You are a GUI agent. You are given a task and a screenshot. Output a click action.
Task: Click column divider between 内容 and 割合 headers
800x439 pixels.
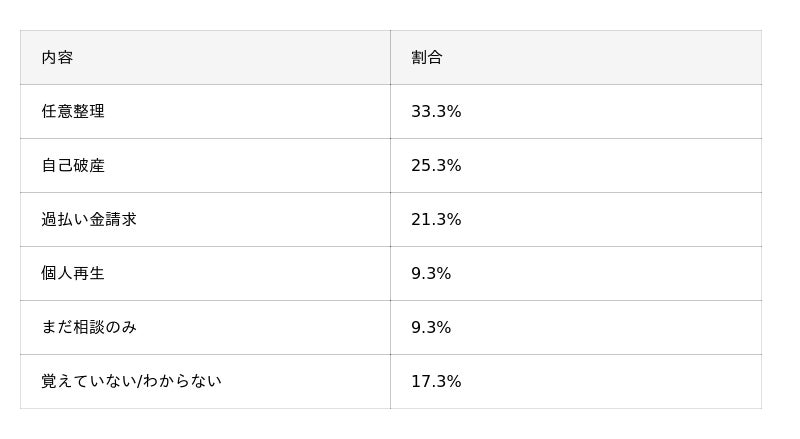tap(390, 58)
